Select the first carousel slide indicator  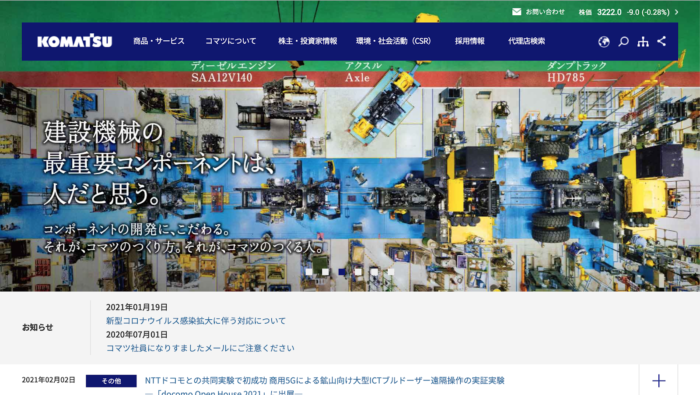[x=308, y=271]
